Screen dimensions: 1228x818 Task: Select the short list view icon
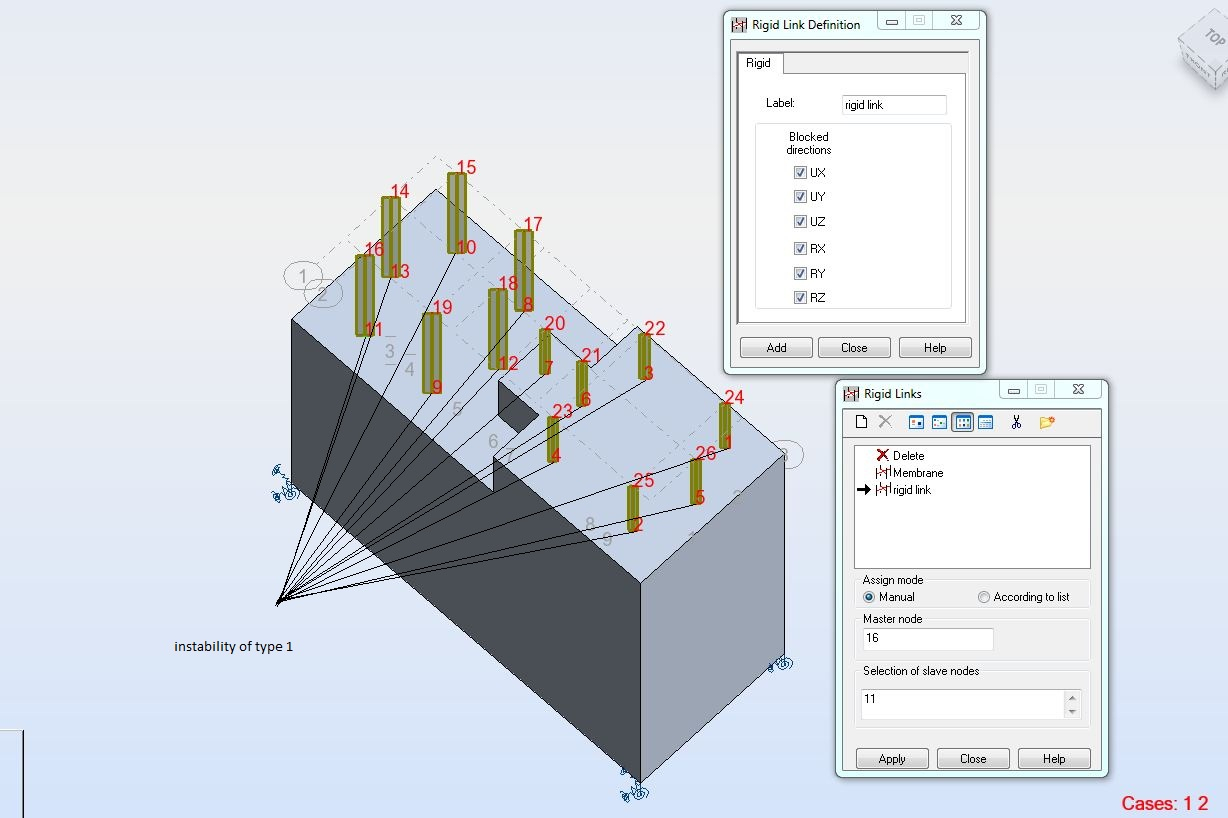962,422
